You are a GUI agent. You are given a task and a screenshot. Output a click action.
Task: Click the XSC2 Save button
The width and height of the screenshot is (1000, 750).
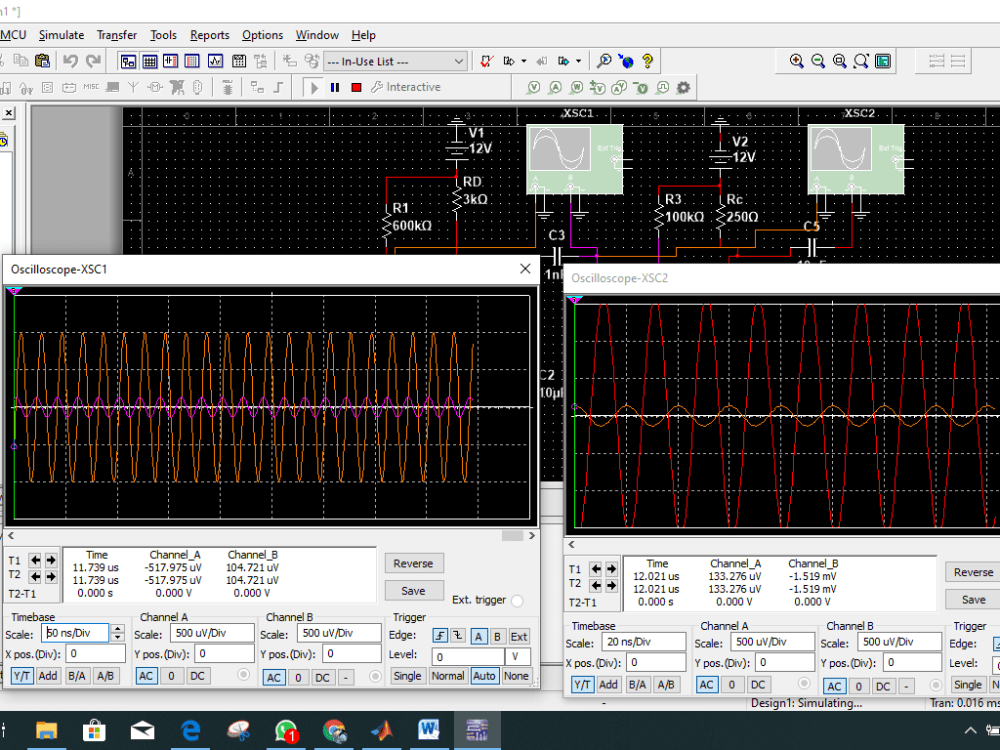tap(973, 600)
